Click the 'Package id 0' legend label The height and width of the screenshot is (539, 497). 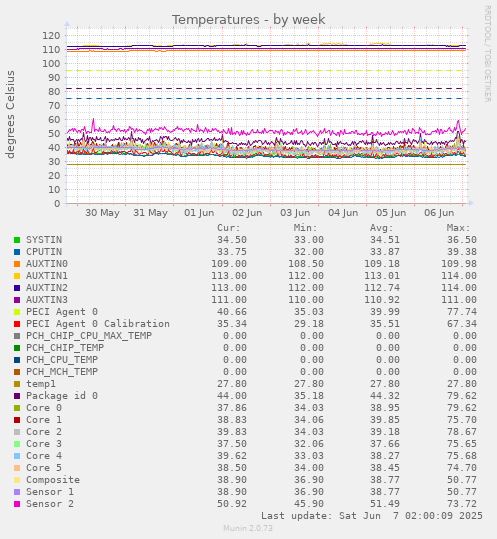[x=62, y=396]
